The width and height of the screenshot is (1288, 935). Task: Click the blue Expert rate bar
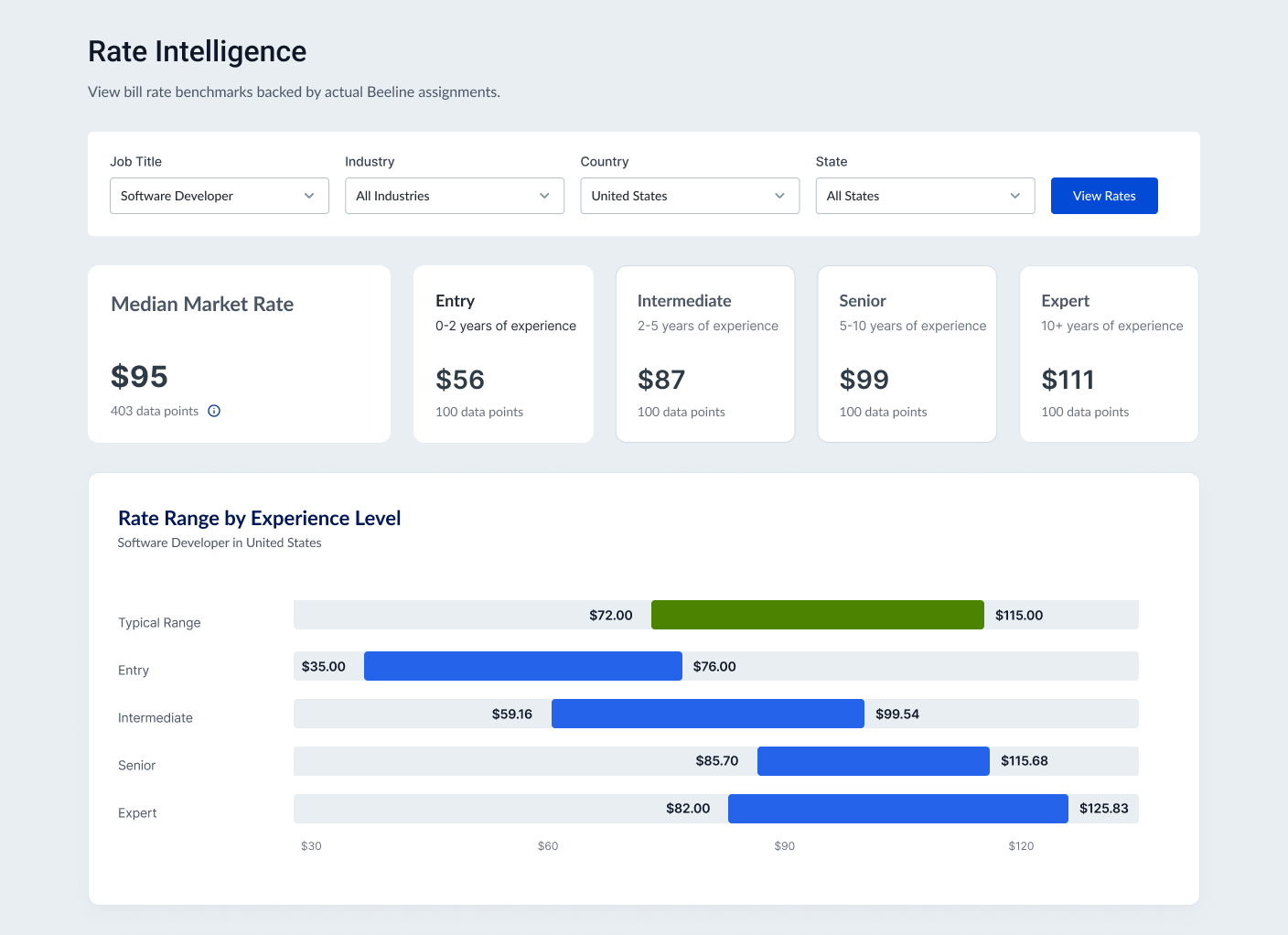pos(898,809)
